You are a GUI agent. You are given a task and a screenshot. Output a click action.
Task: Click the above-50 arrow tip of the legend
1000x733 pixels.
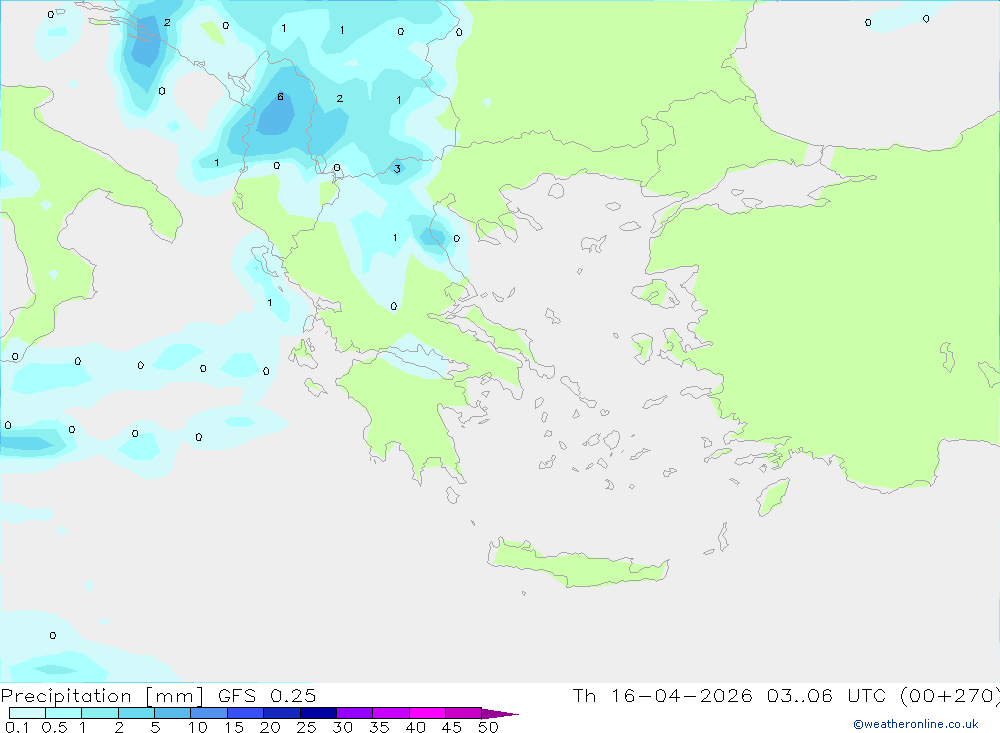[x=500, y=714]
